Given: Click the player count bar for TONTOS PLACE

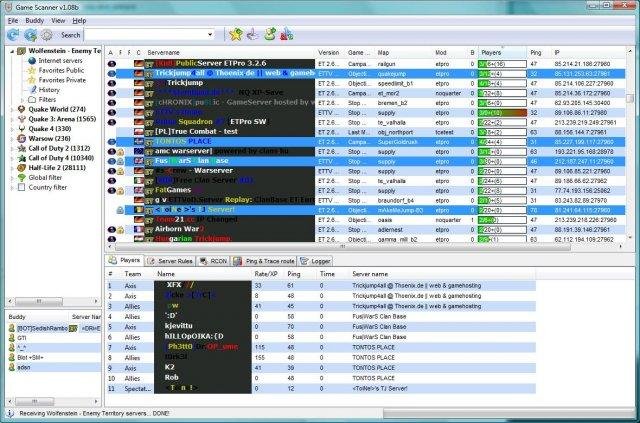Looking at the screenshot, I should (502, 142).
